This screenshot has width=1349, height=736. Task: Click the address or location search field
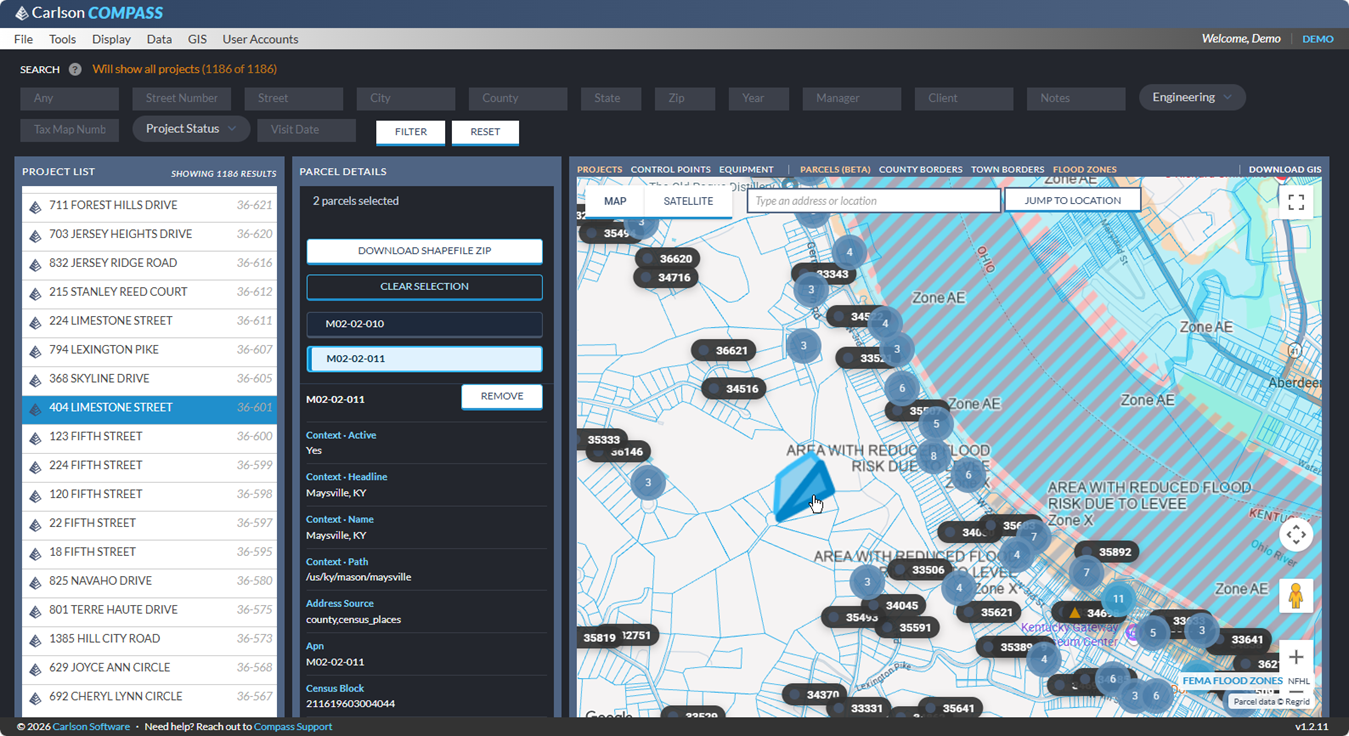click(873, 201)
